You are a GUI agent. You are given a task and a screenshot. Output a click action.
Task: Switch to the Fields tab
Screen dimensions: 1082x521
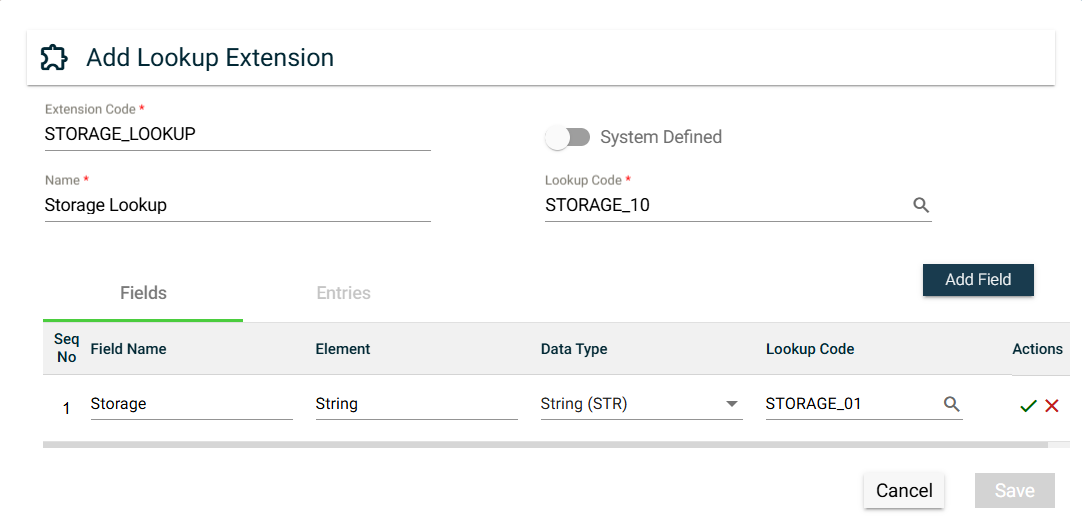143,293
